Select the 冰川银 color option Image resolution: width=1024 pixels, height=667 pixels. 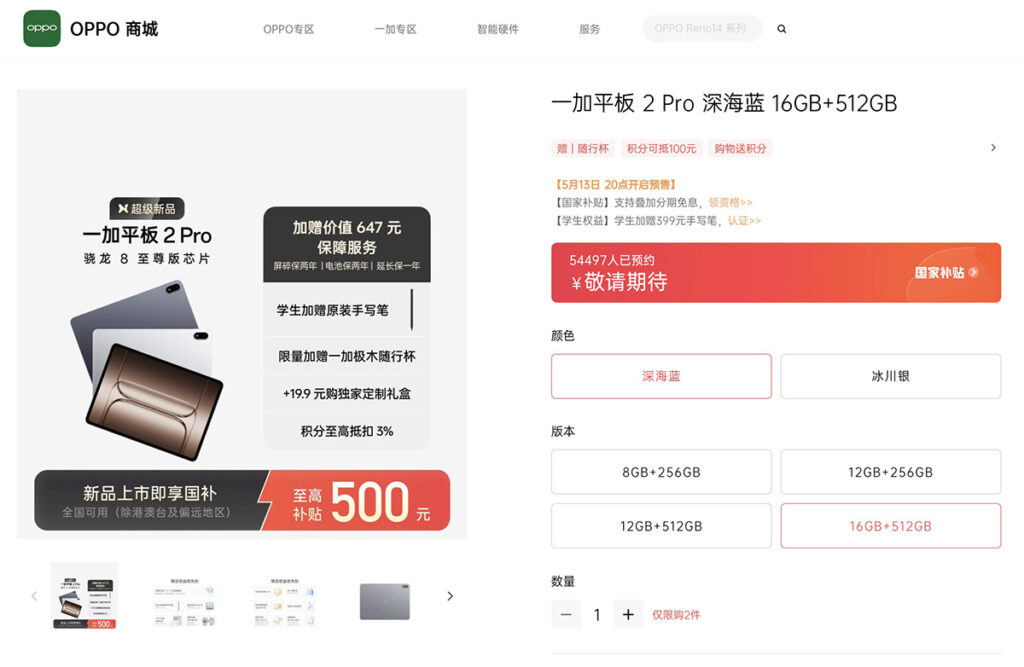click(x=891, y=376)
